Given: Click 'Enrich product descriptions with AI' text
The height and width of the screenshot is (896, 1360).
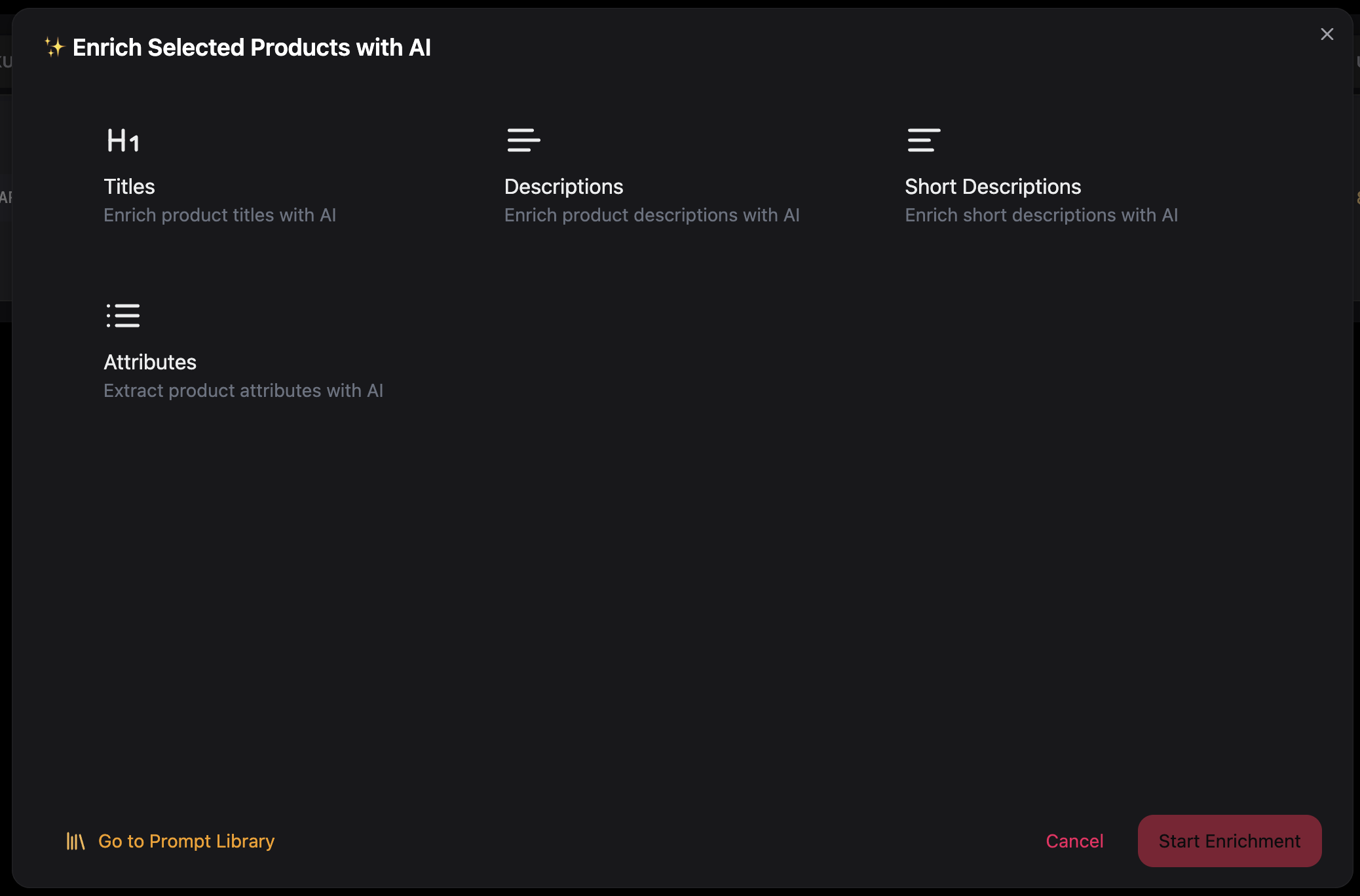Looking at the screenshot, I should click(x=652, y=215).
